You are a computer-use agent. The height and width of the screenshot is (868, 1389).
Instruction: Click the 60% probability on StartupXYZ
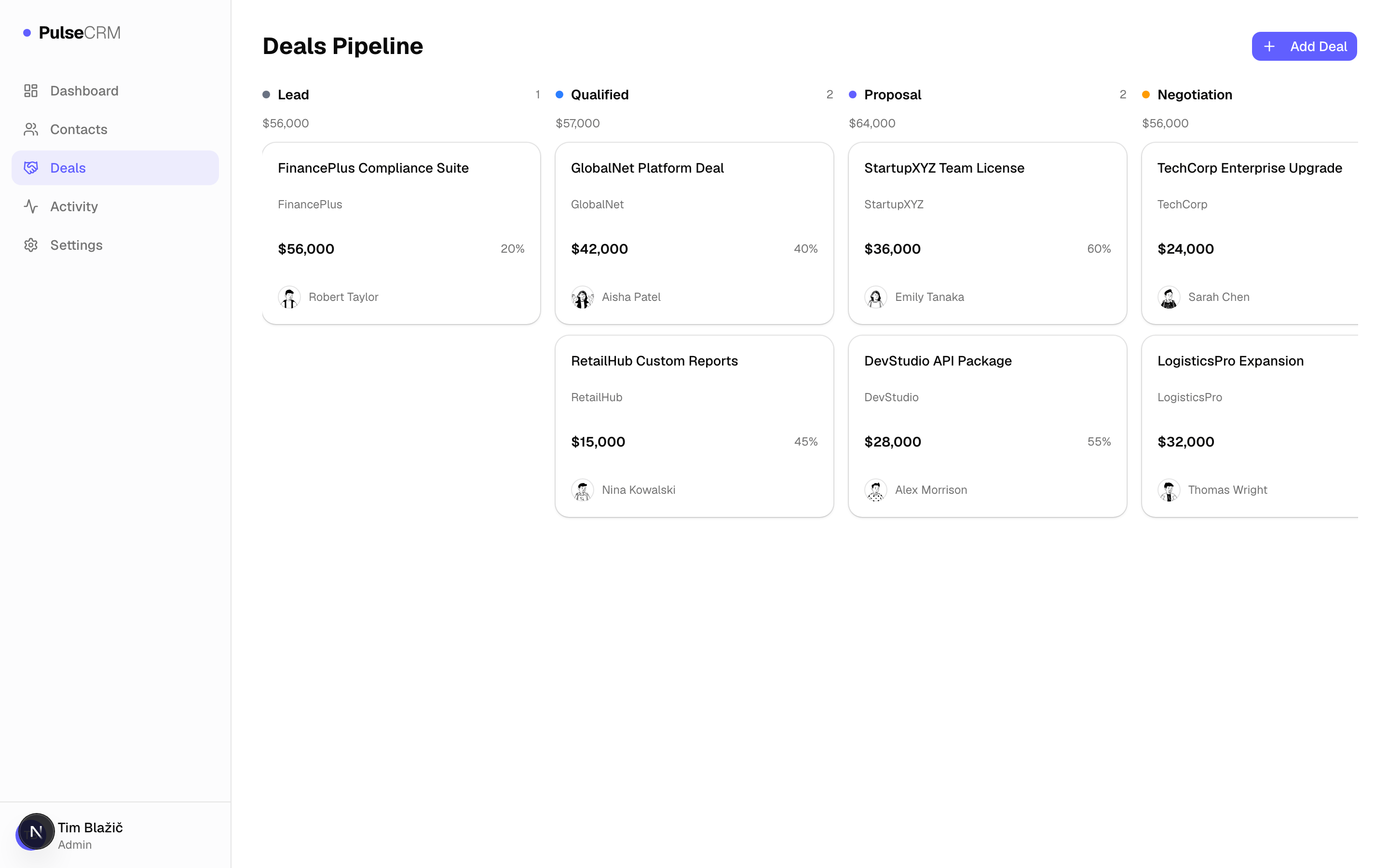coord(1099,248)
